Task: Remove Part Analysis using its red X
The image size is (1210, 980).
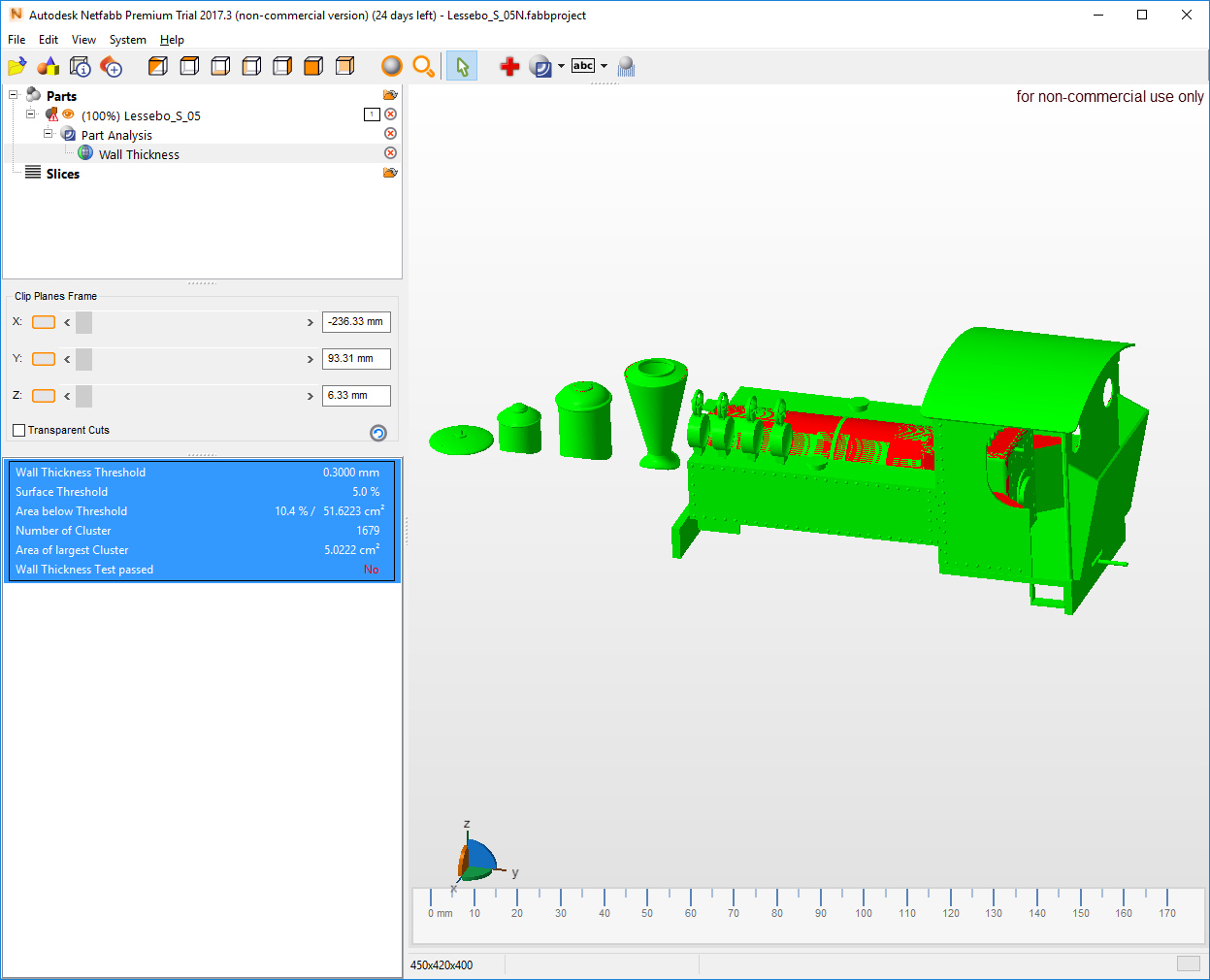Action: [x=390, y=134]
